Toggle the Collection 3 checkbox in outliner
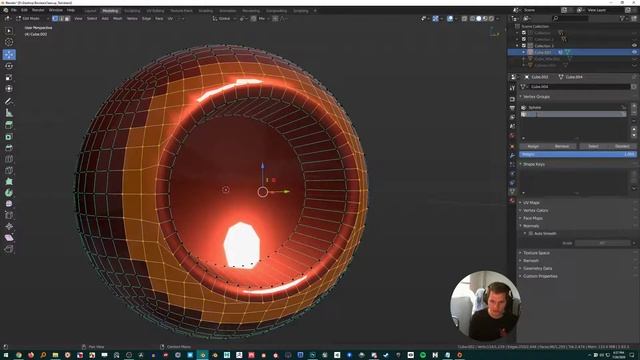The image size is (640, 360). [524, 46]
